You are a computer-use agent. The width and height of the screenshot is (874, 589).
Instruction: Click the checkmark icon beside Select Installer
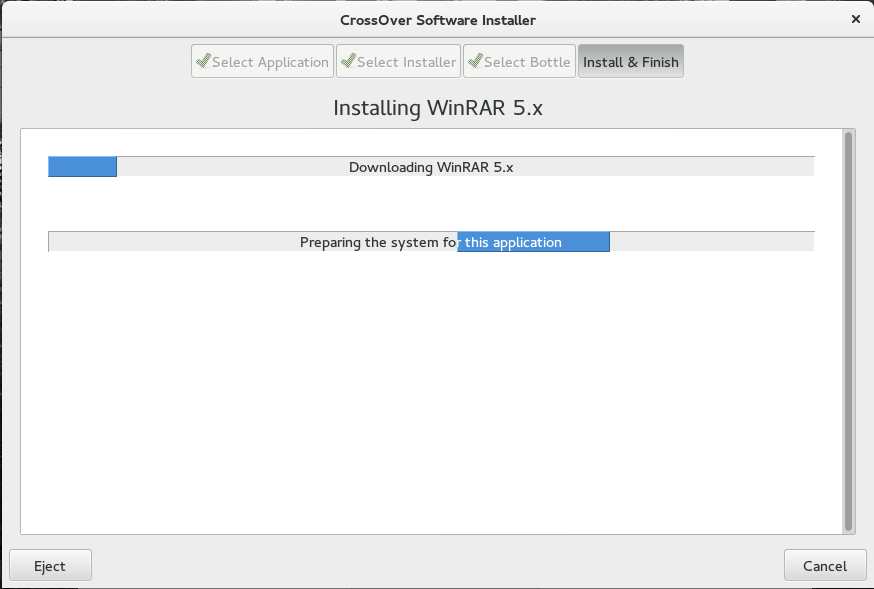pos(348,61)
